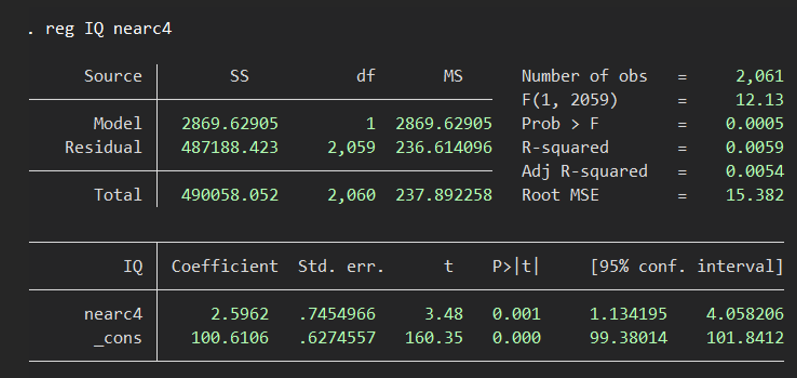Select the '_cons' row label
The image size is (797, 378).
[117, 338]
